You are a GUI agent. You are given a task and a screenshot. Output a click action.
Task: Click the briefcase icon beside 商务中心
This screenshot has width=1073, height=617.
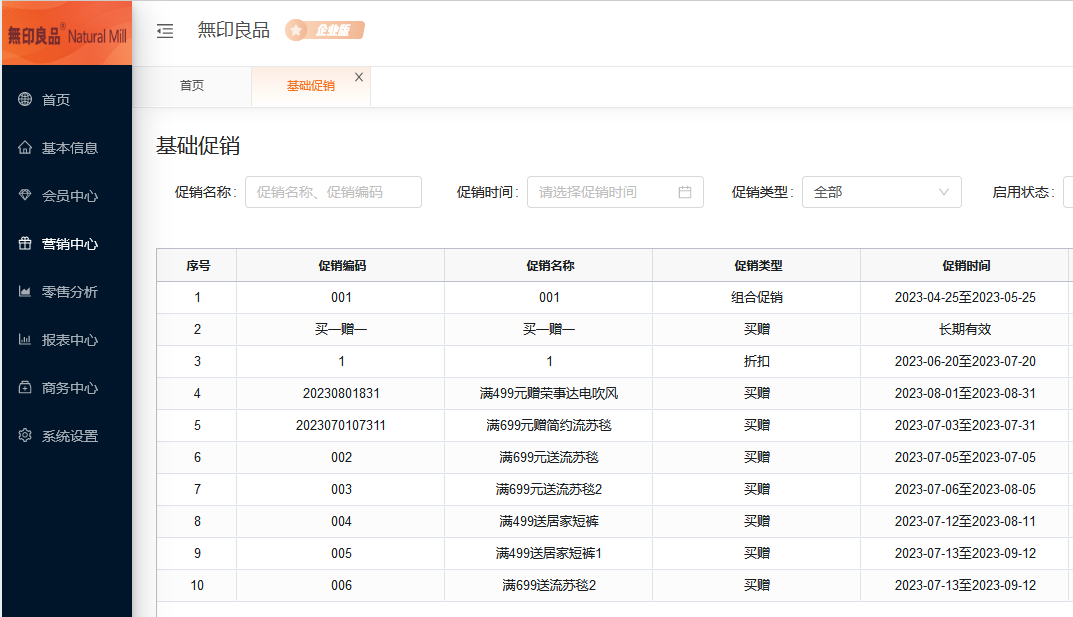25,388
